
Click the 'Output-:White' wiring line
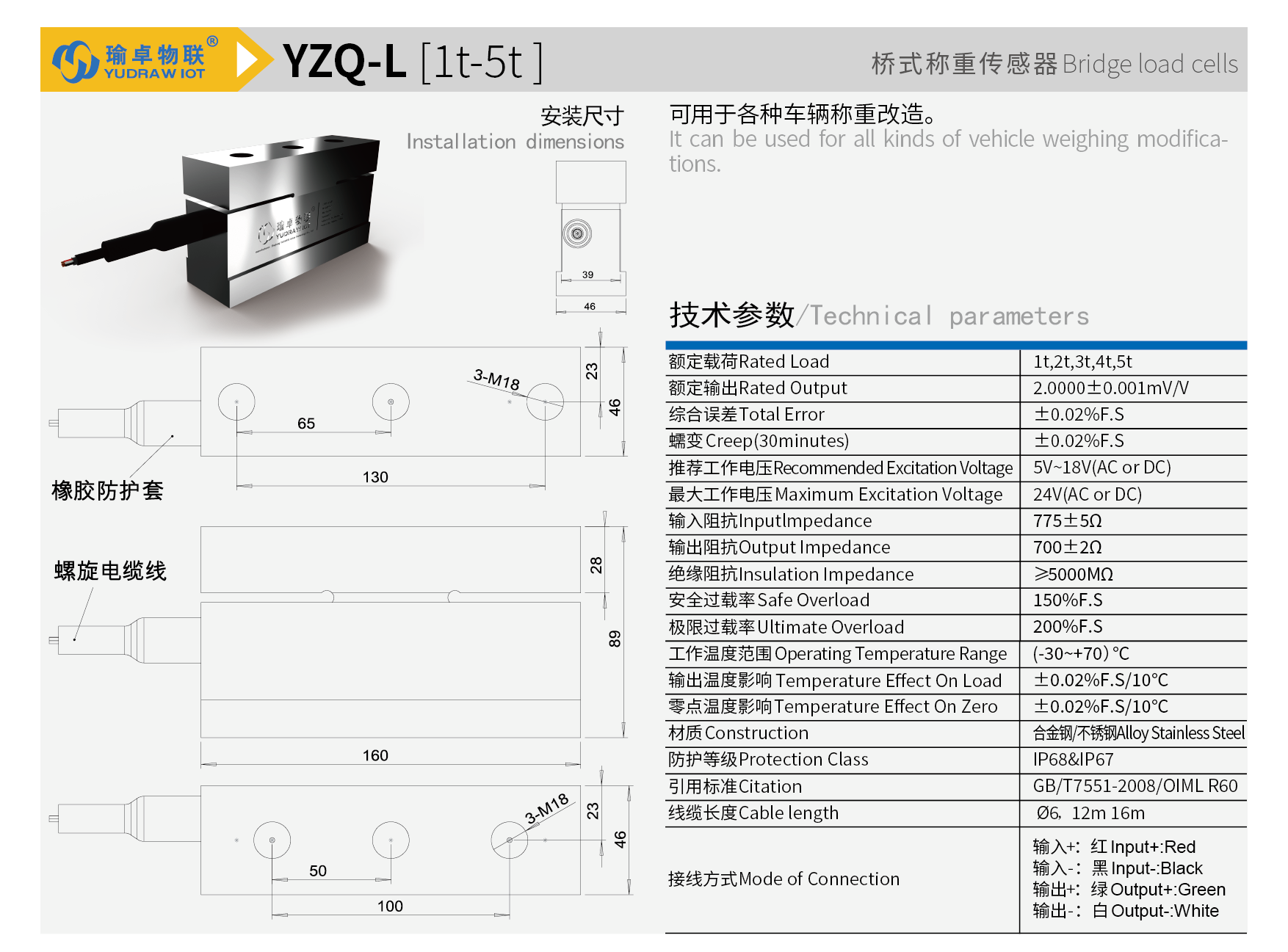(1126, 910)
